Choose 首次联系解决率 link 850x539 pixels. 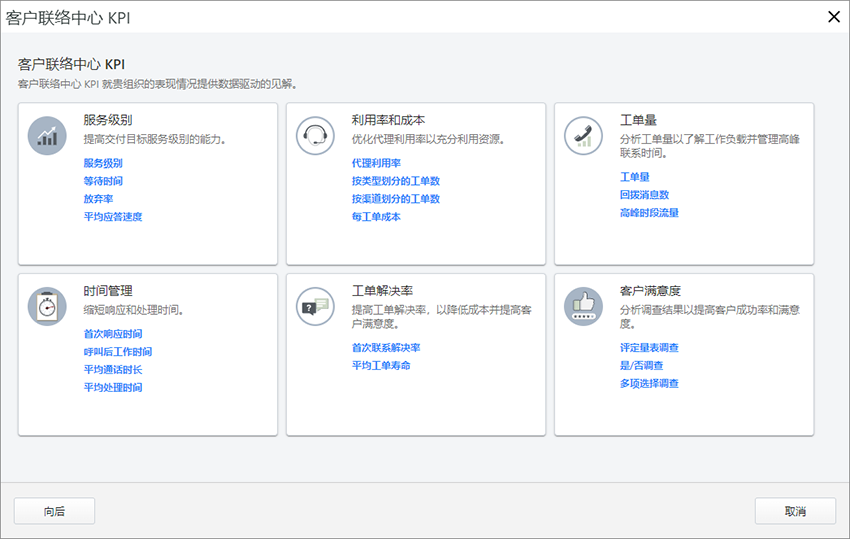[386, 348]
